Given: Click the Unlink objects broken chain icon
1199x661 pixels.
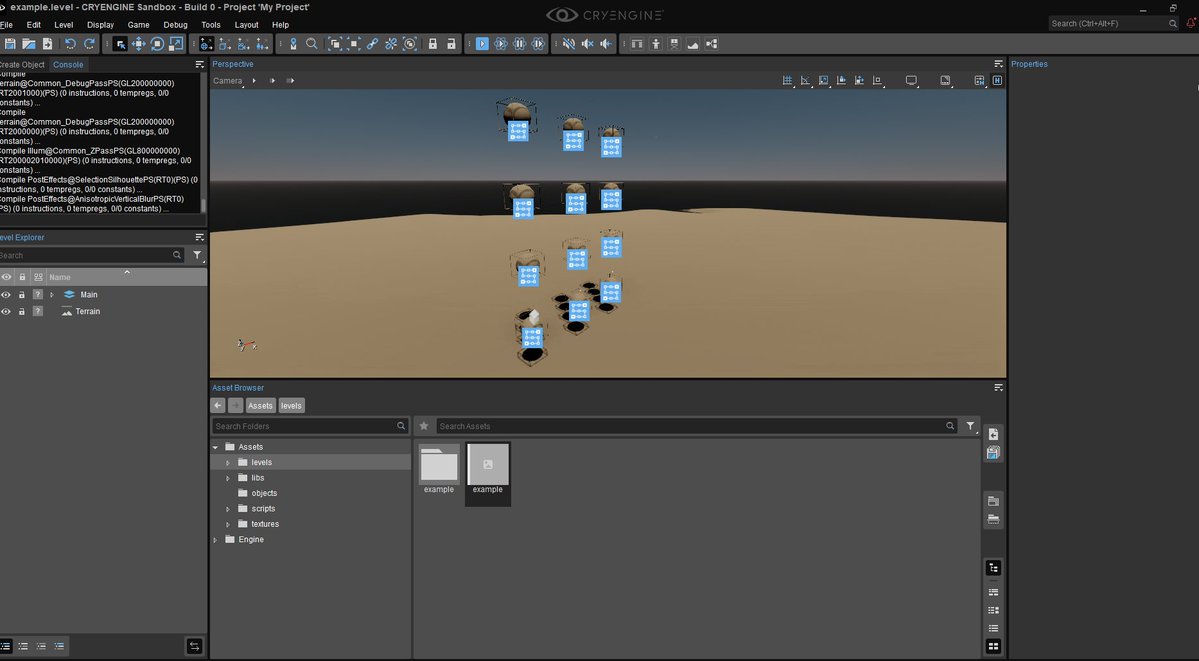Looking at the screenshot, I should (x=391, y=44).
